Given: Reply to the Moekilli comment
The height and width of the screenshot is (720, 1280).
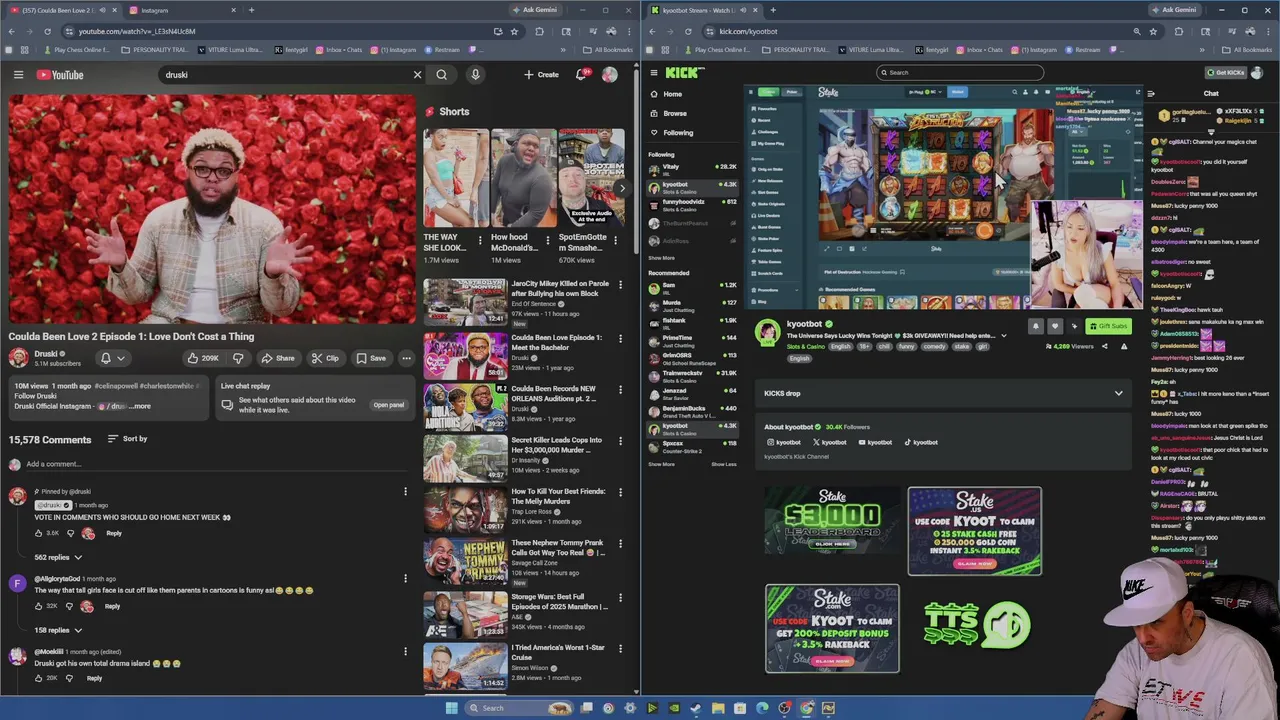Looking at the screenshot, I should [94, 678].
